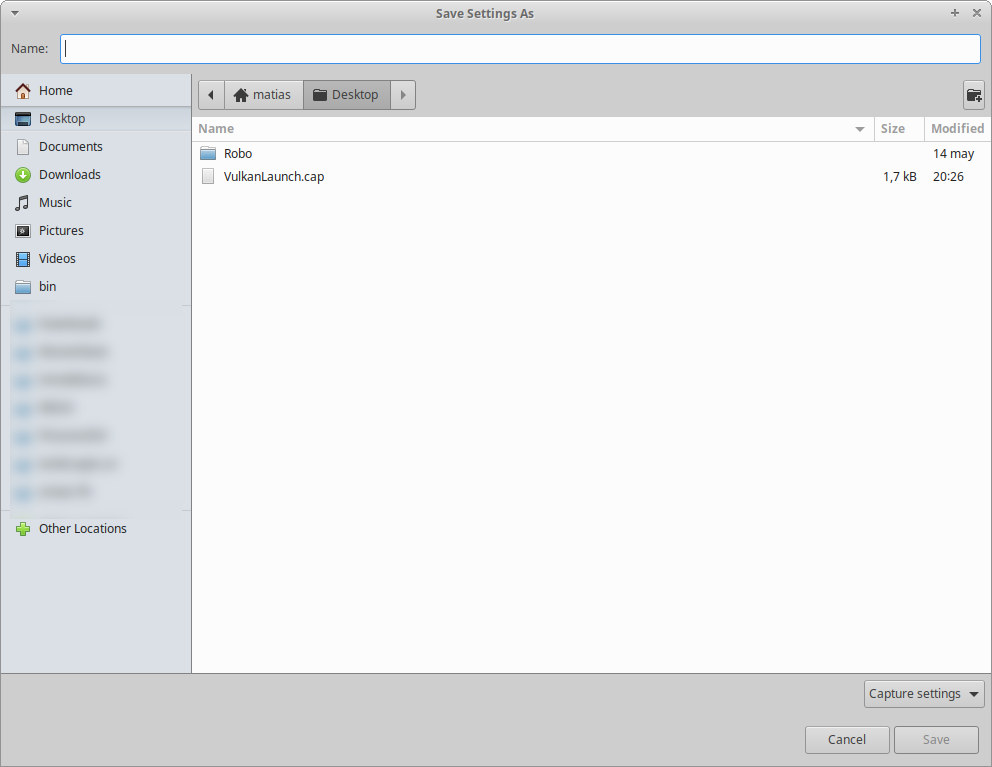The width and height of the screenshot is (992, 767).
Task: Cancel the save dialog
Action: (x=846, y=740)
